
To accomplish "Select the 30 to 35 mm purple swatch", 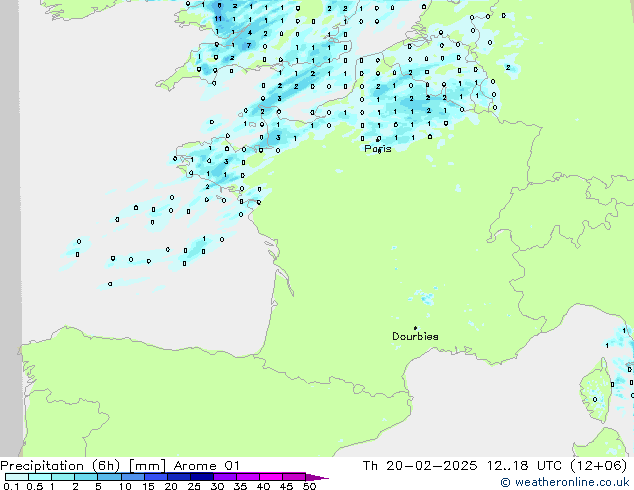I will pos(225,477).
